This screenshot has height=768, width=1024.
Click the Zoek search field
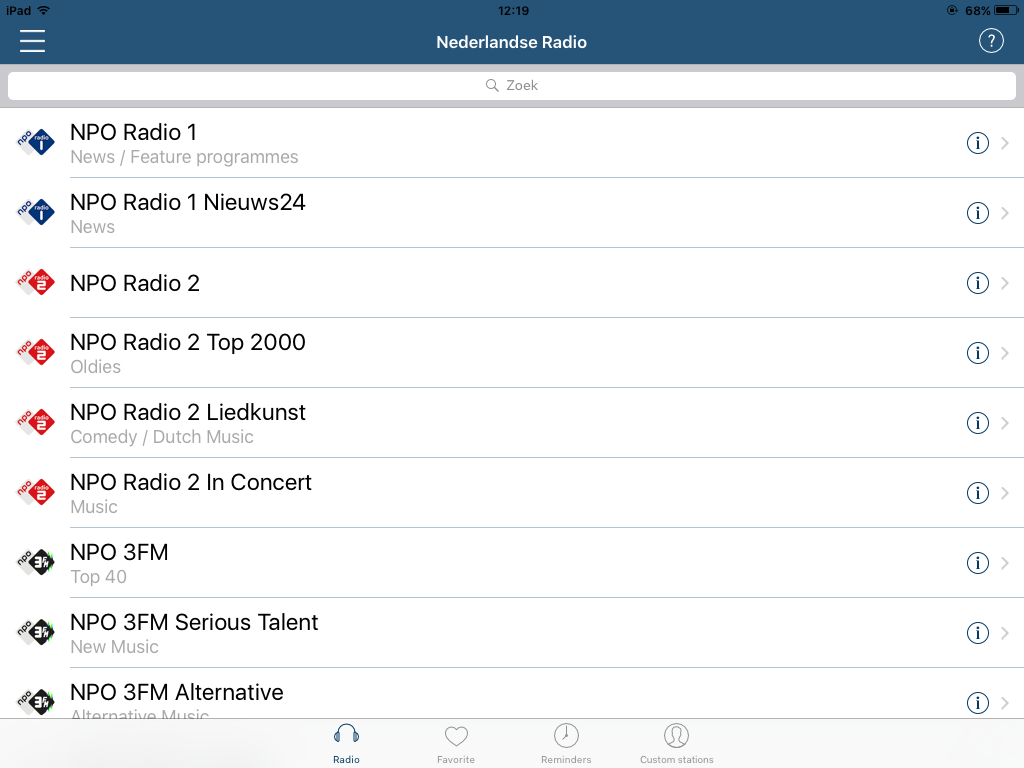tap(512, 86)
